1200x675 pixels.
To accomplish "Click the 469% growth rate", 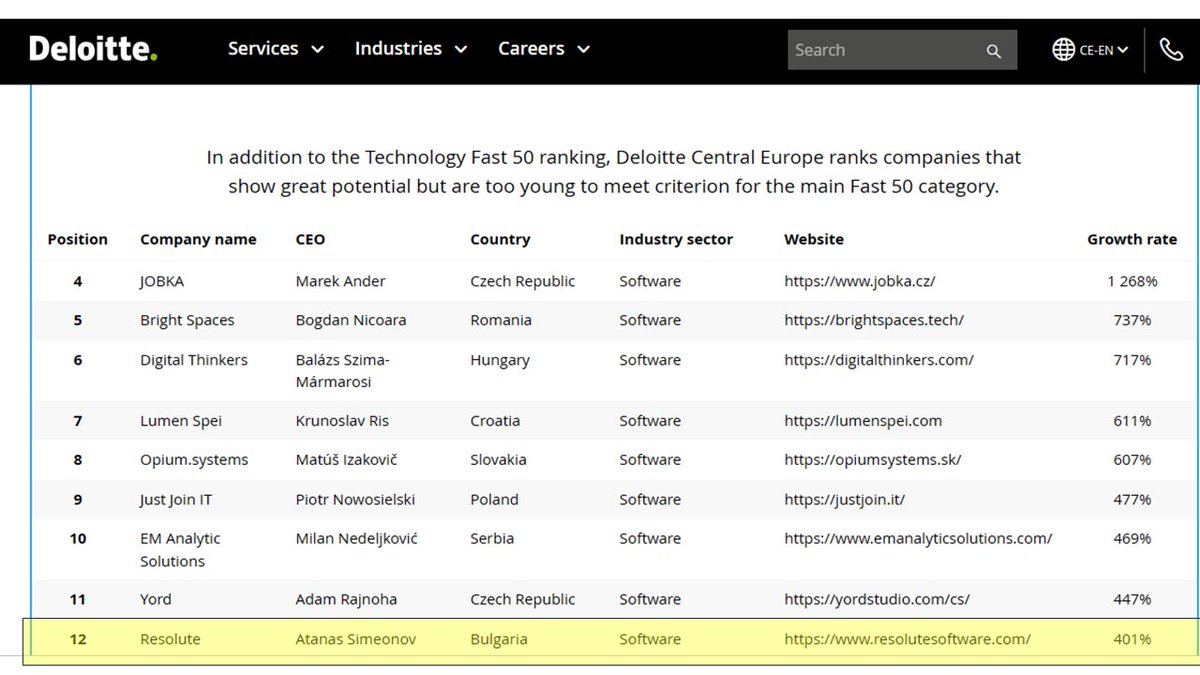I will [x=1132, y=539].
